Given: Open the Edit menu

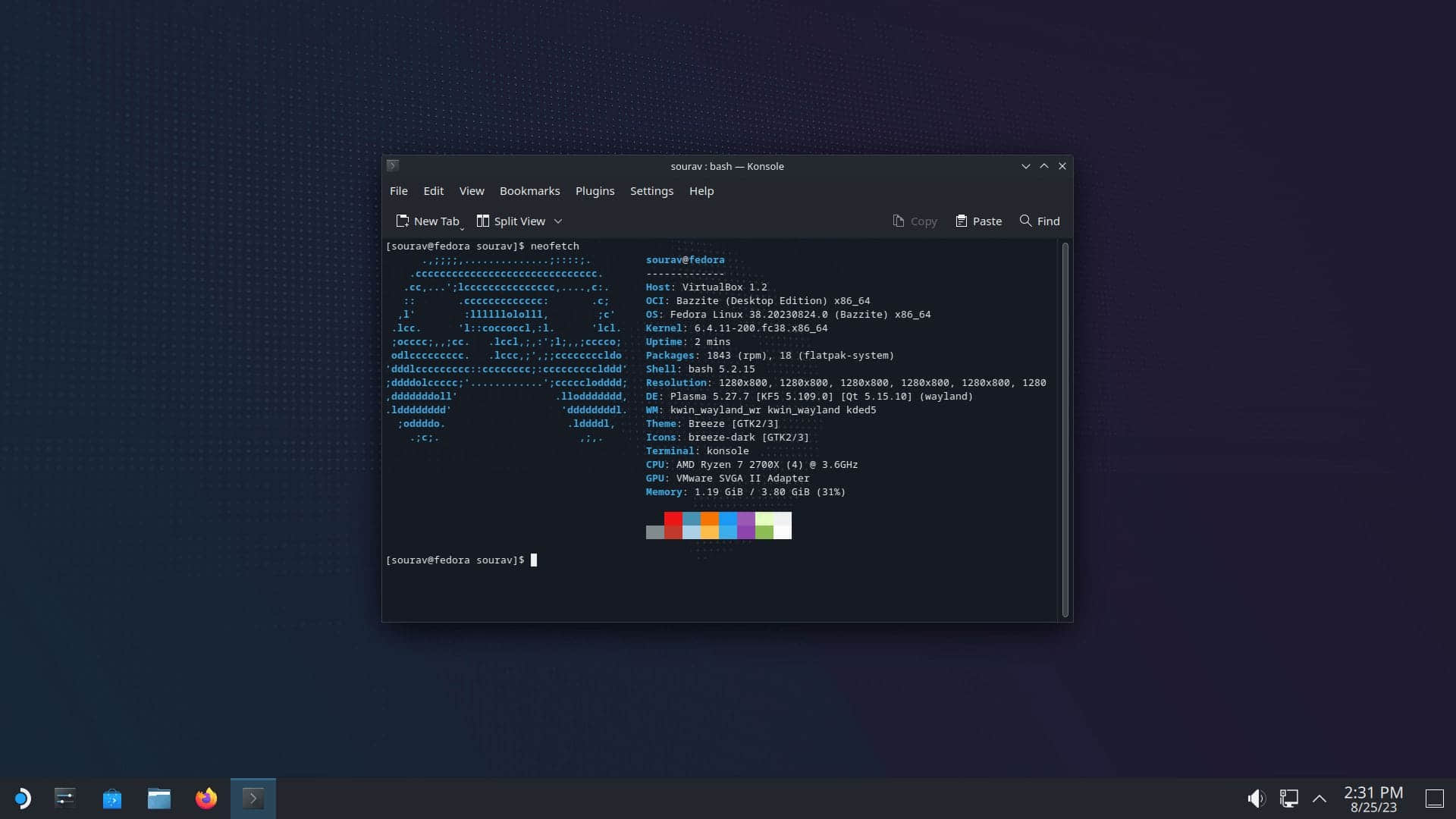Looking at the screenshot, I should 433,191.
